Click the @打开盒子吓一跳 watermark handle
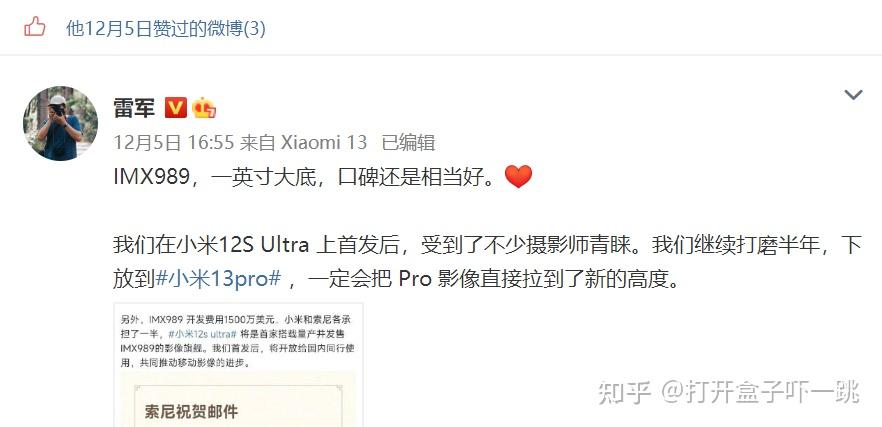 760,392
